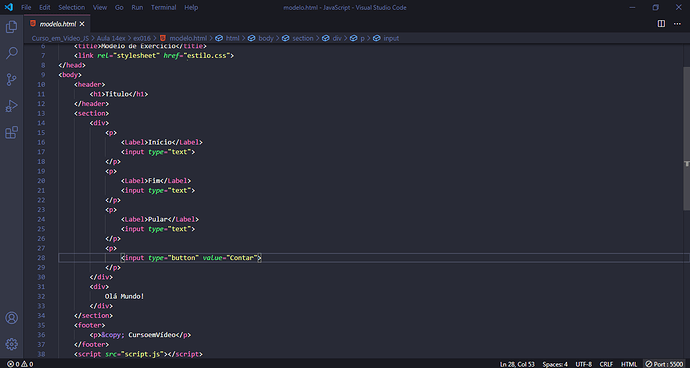Open the Terminal menu
690x368 pixels.
click(x=164, y=7)
